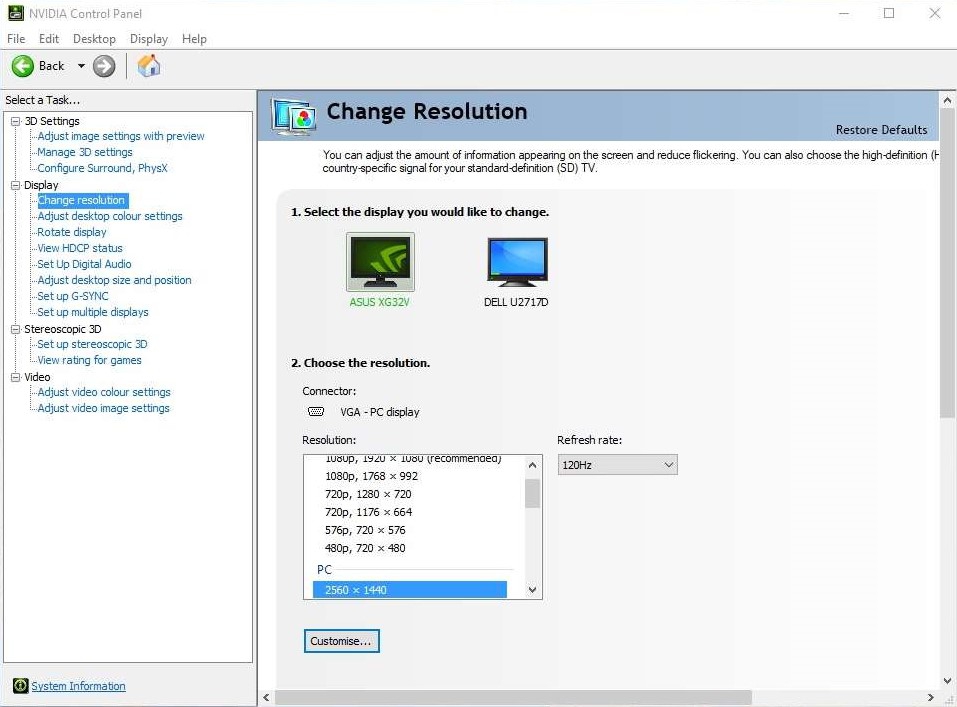Open View HDCP status

tap(80, 248)
